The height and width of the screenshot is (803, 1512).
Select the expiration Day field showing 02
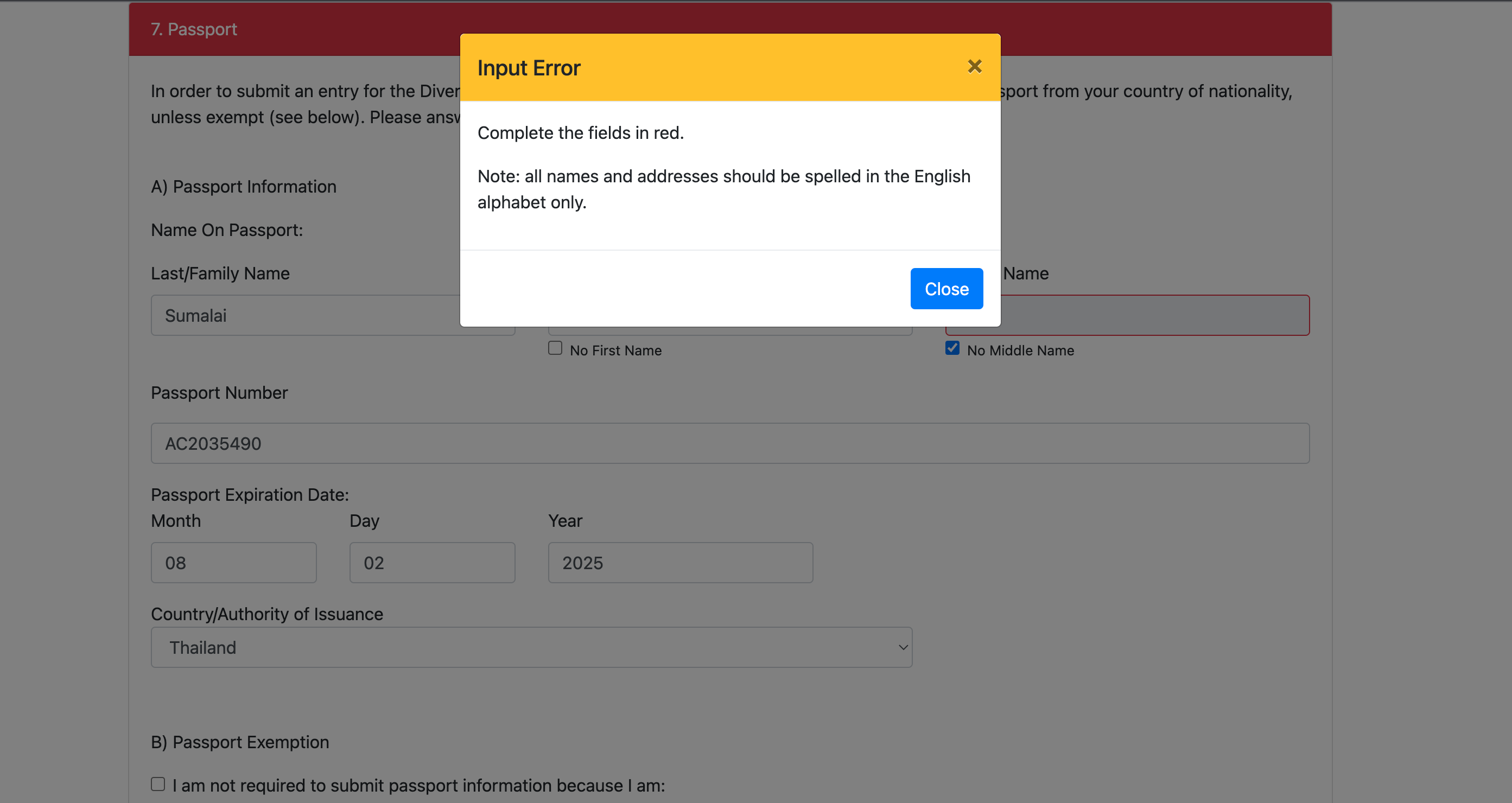tap(432, 562)
